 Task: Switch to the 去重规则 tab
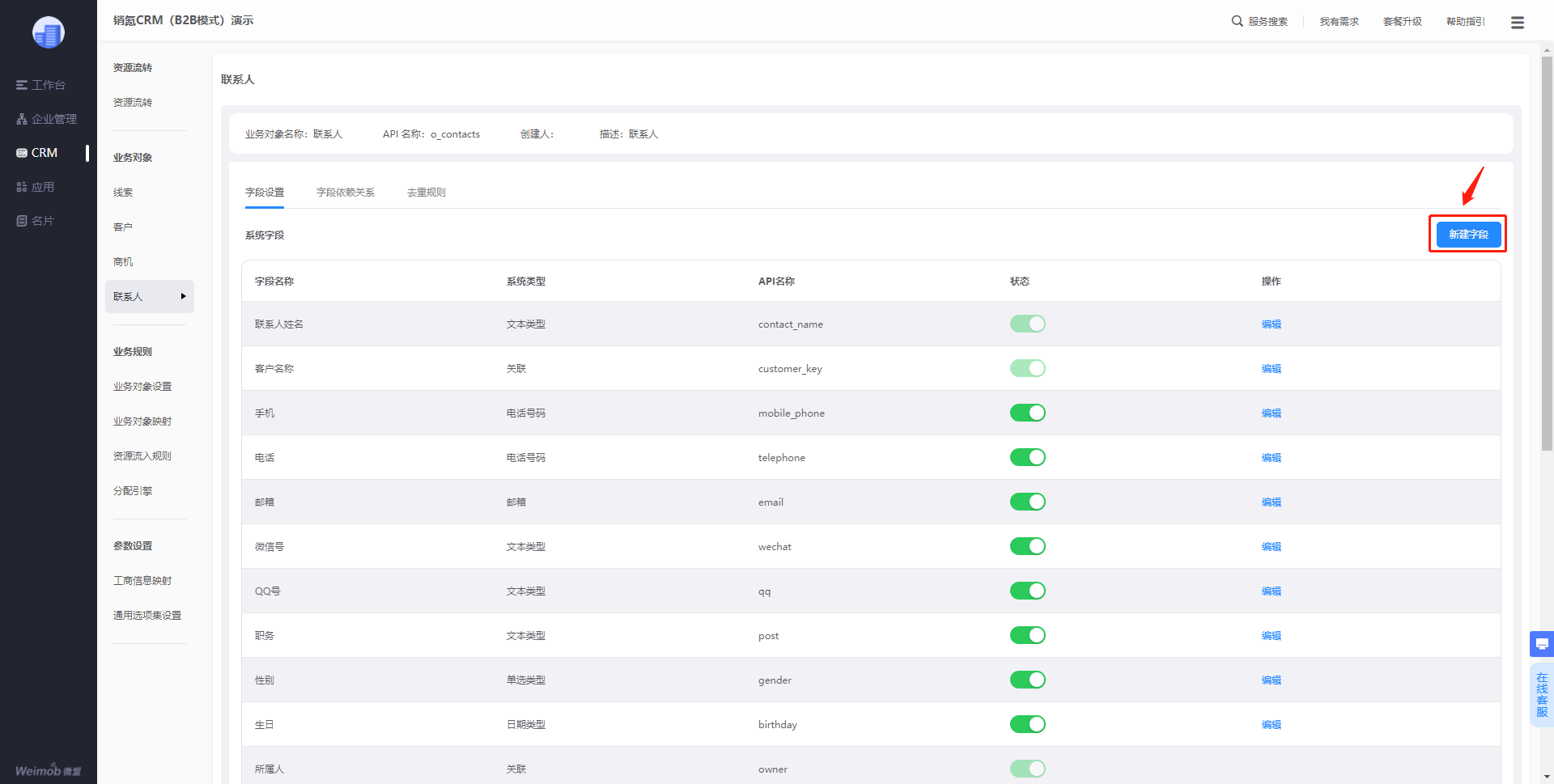click(427, 193)
